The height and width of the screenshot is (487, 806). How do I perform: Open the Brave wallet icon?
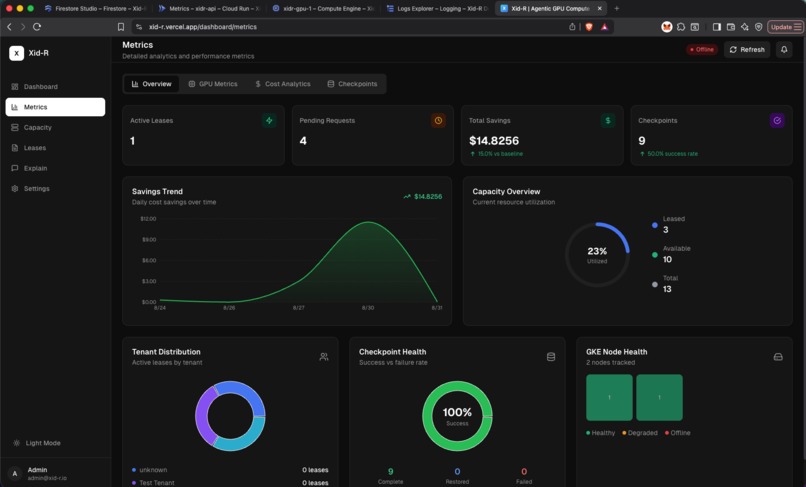(x=730, y=27)
